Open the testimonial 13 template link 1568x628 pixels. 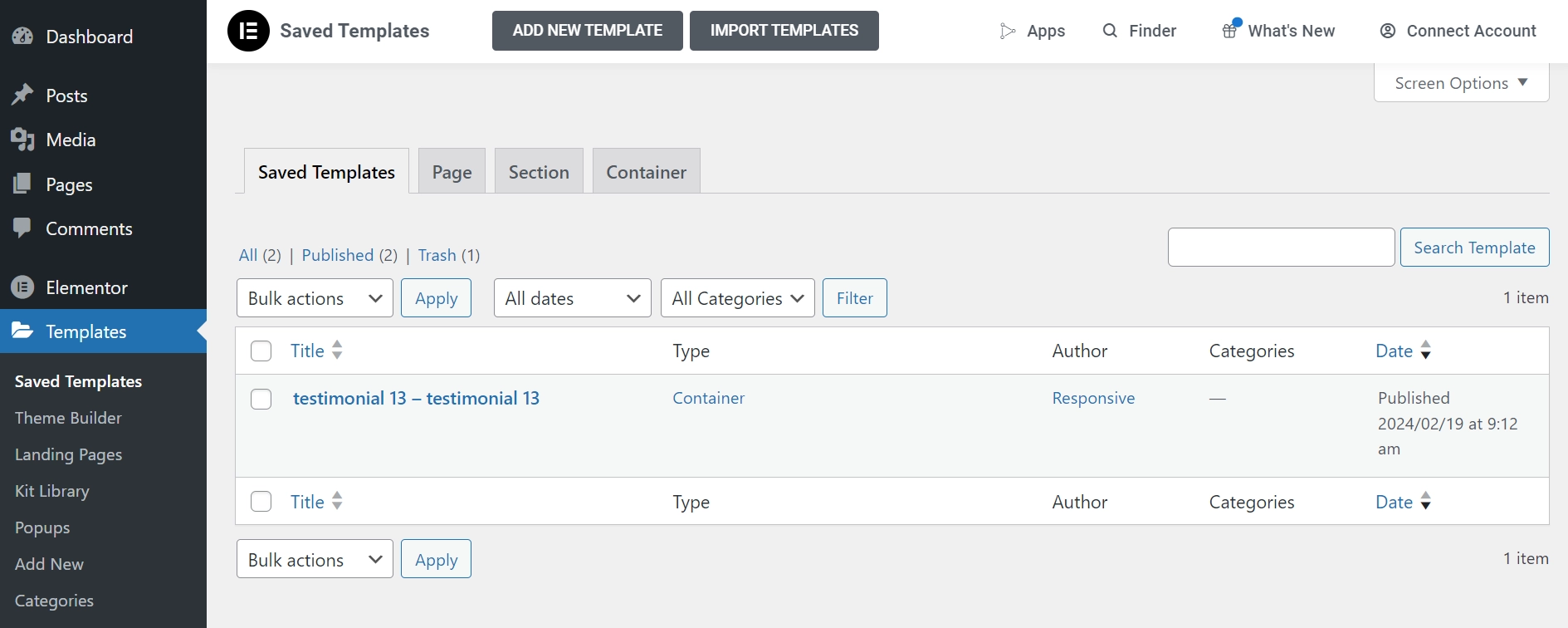coord(416,399)
